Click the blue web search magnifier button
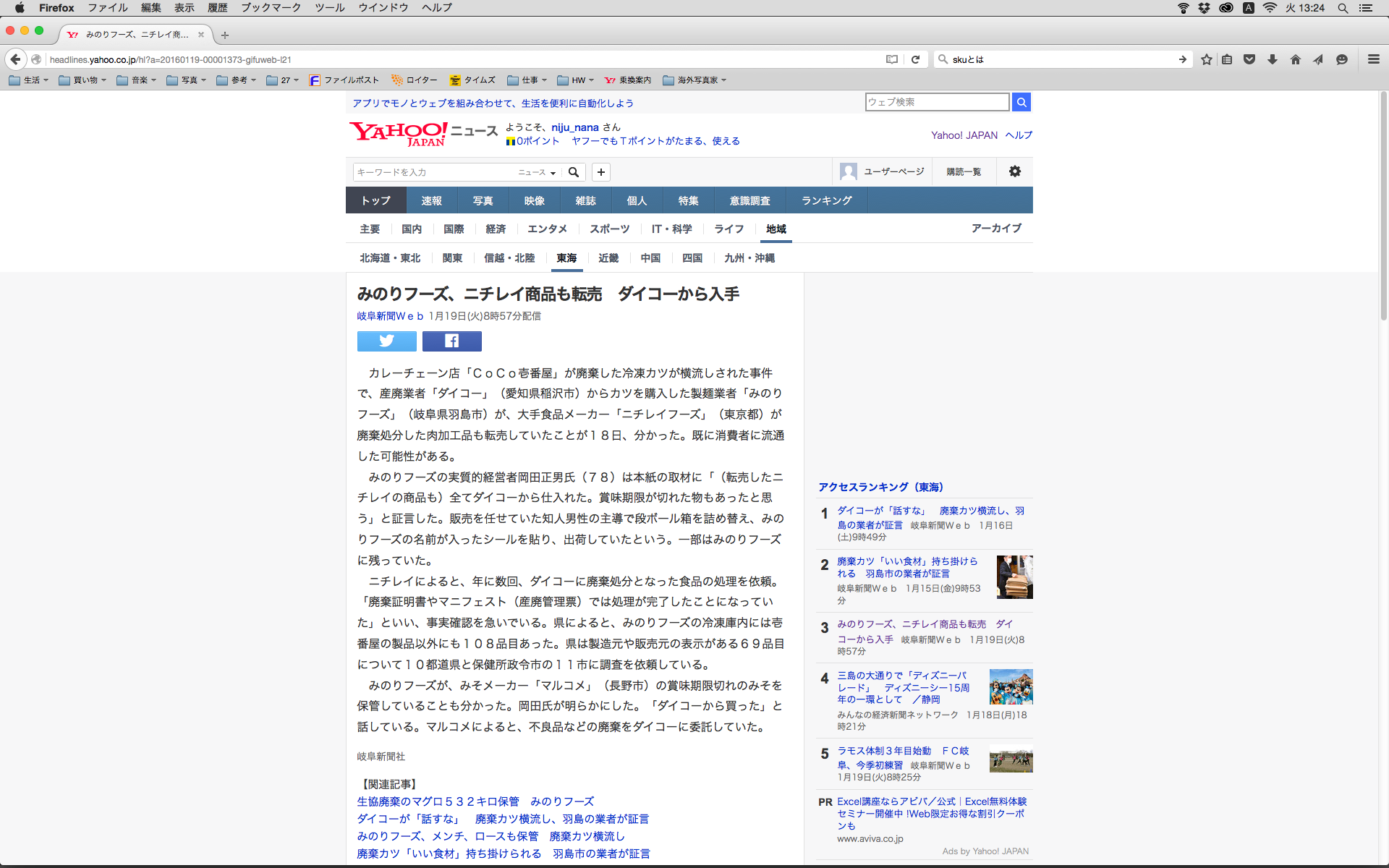1389x868 pixels. (x=1021, y=102)
